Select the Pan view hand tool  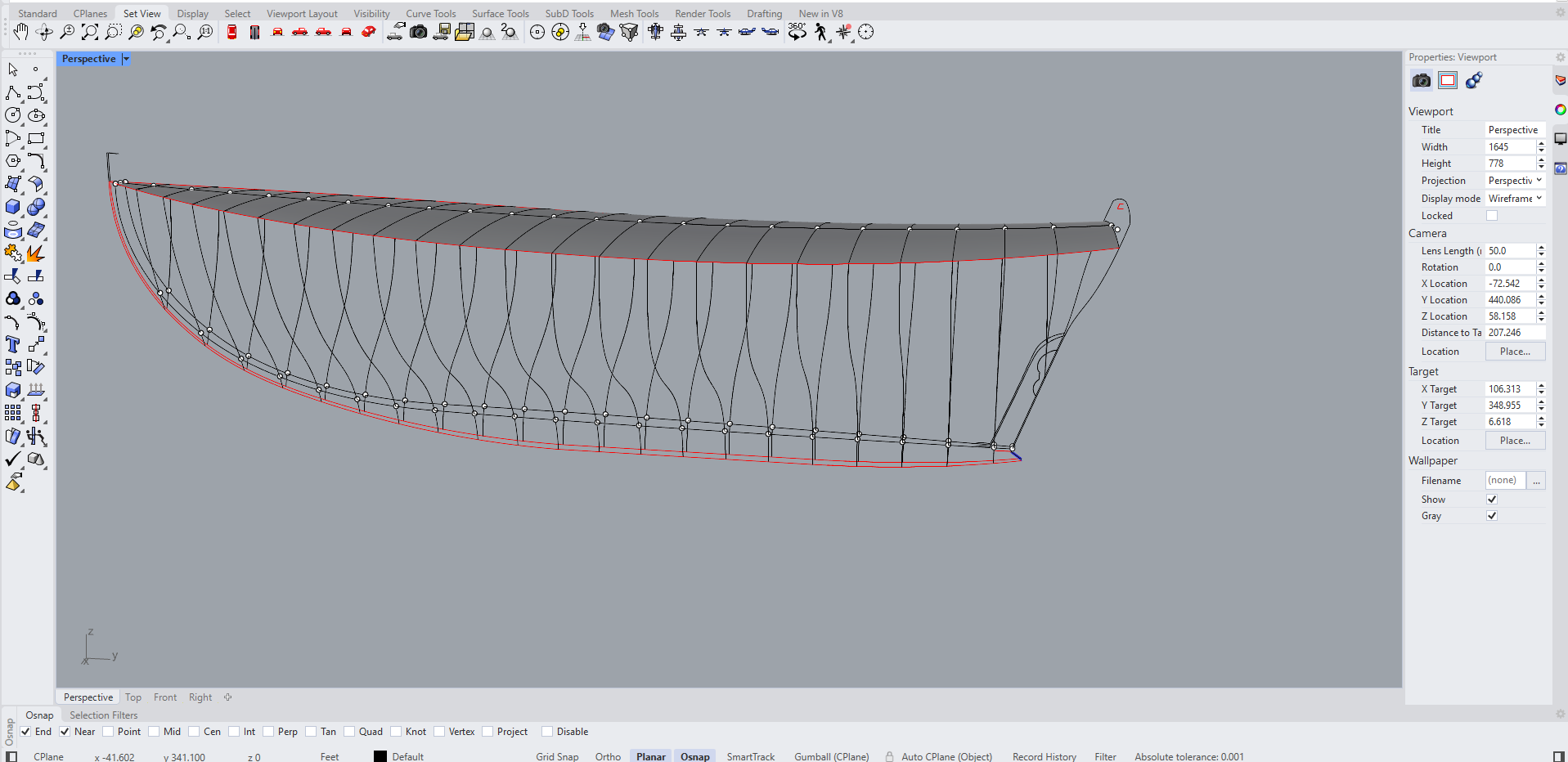coord(20,32)
